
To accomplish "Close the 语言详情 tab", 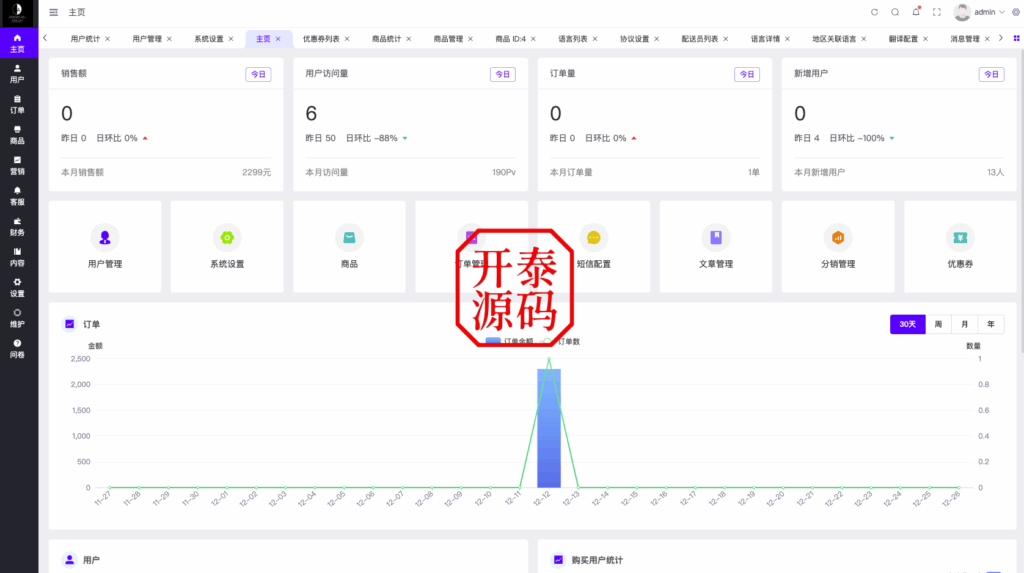I will [x=788, y=39].
